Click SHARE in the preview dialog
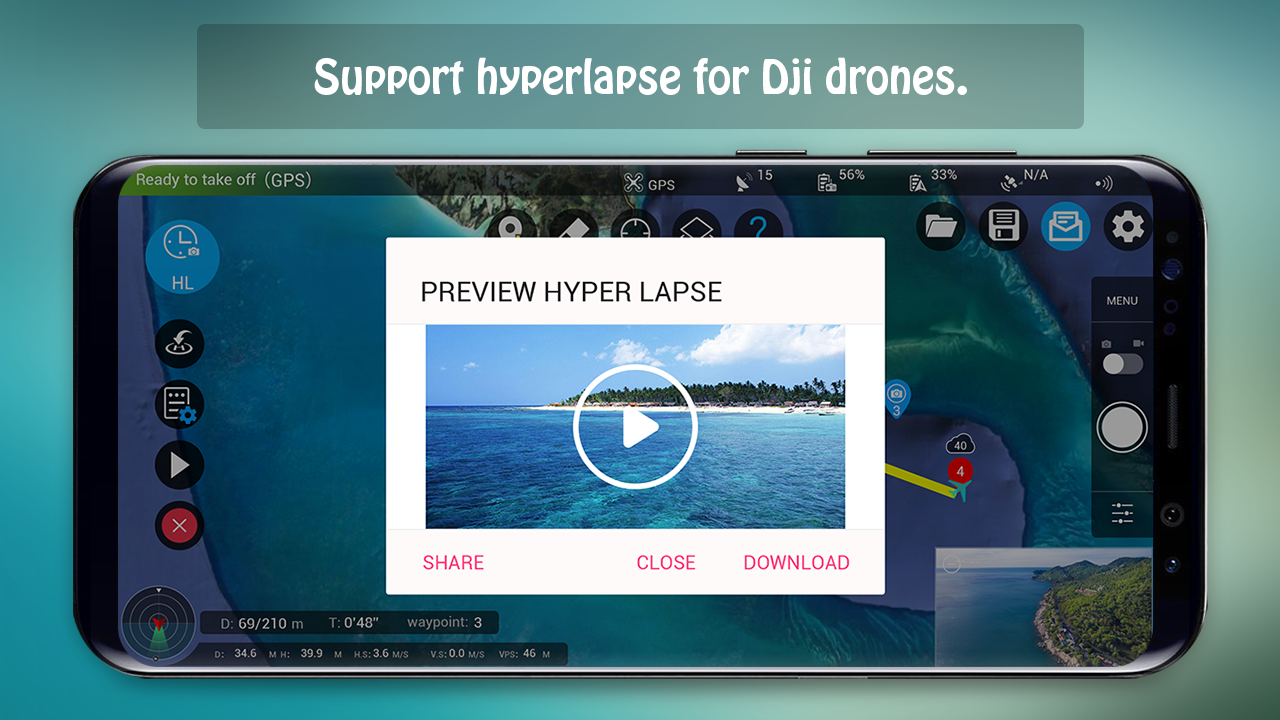Viewport: 1280px width, 720px height. tap(453, 563)
